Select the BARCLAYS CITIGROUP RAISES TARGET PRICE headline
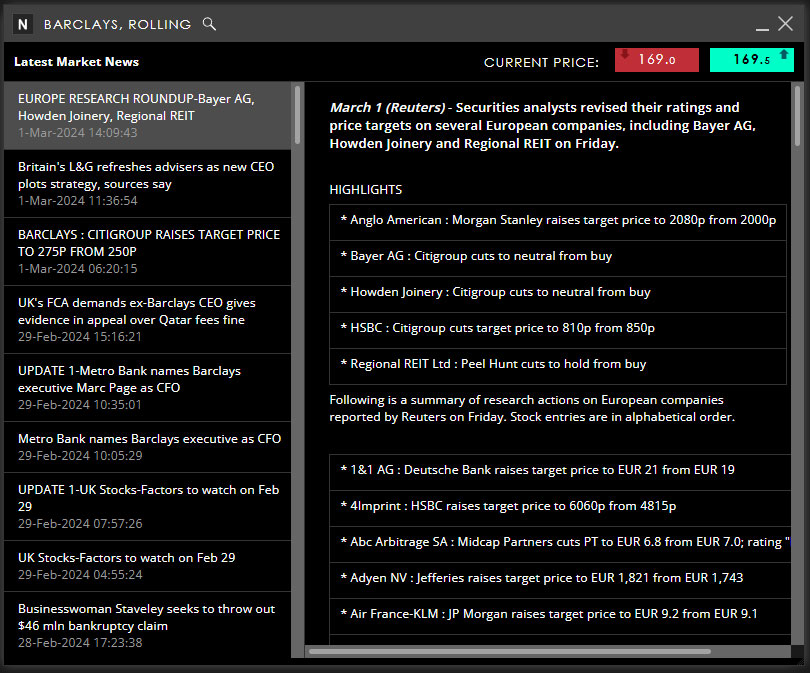 (148, 251)
